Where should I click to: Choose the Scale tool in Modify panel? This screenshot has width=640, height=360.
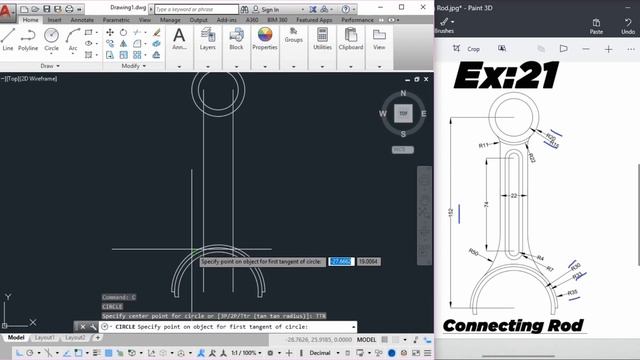[x=123, y=55]
